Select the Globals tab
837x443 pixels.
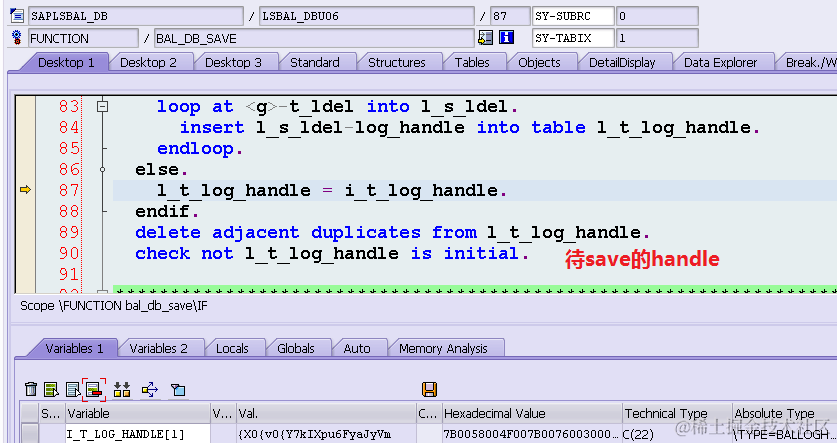[296, 349]
